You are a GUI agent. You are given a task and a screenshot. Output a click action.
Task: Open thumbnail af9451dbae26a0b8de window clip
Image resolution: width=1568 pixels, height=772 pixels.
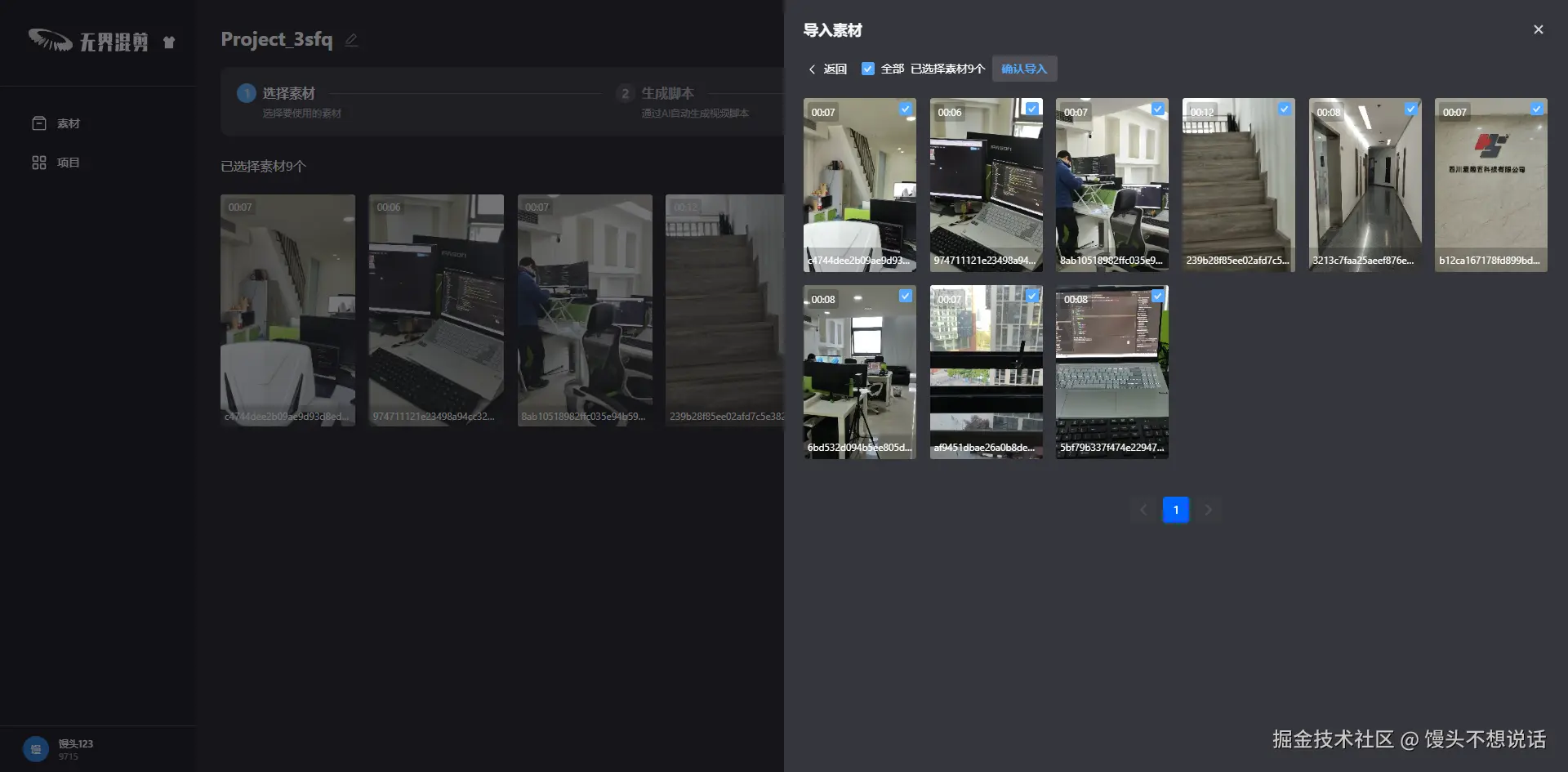[x=986, y=372]
